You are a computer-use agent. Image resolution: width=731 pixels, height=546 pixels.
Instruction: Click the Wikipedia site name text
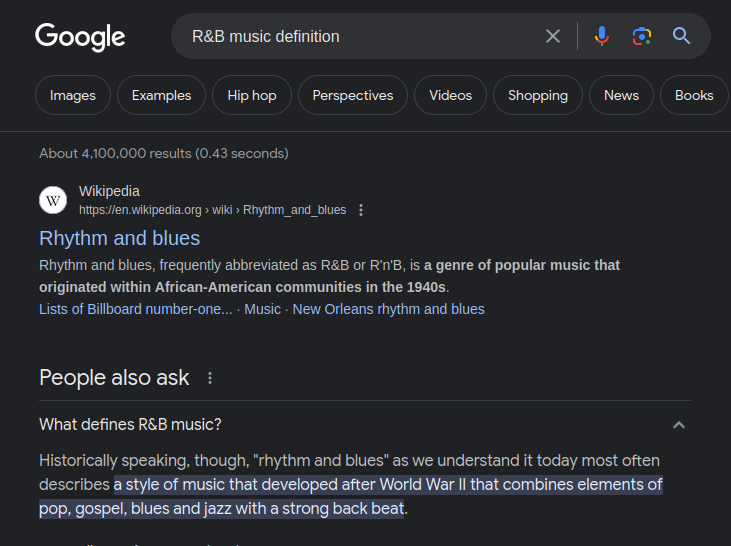[109, 191]
